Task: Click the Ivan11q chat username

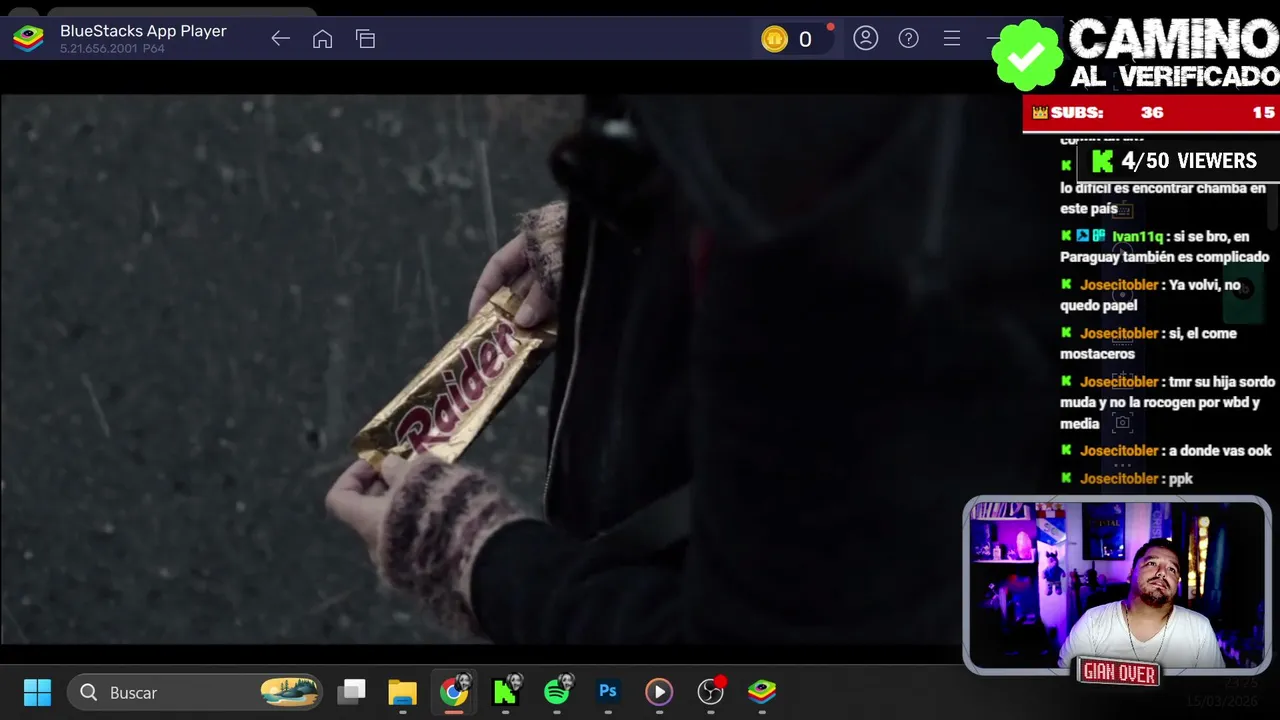Action: tap(1138, 237)
